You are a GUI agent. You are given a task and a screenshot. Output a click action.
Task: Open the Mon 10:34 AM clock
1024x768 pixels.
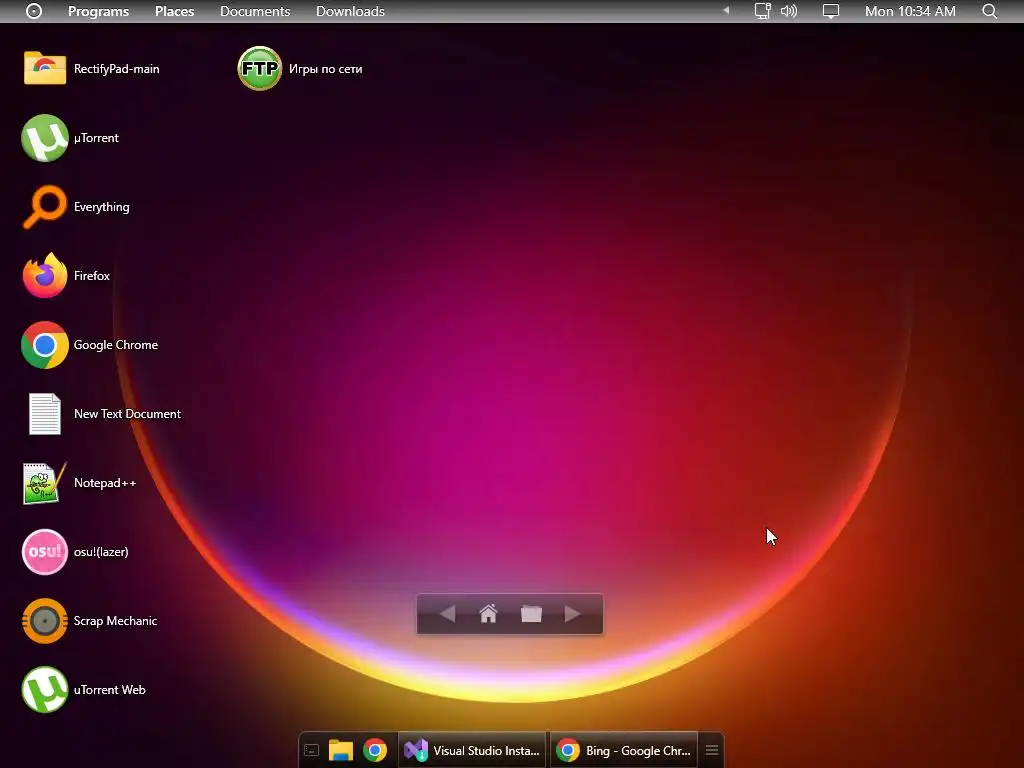[x=910, y=11]
